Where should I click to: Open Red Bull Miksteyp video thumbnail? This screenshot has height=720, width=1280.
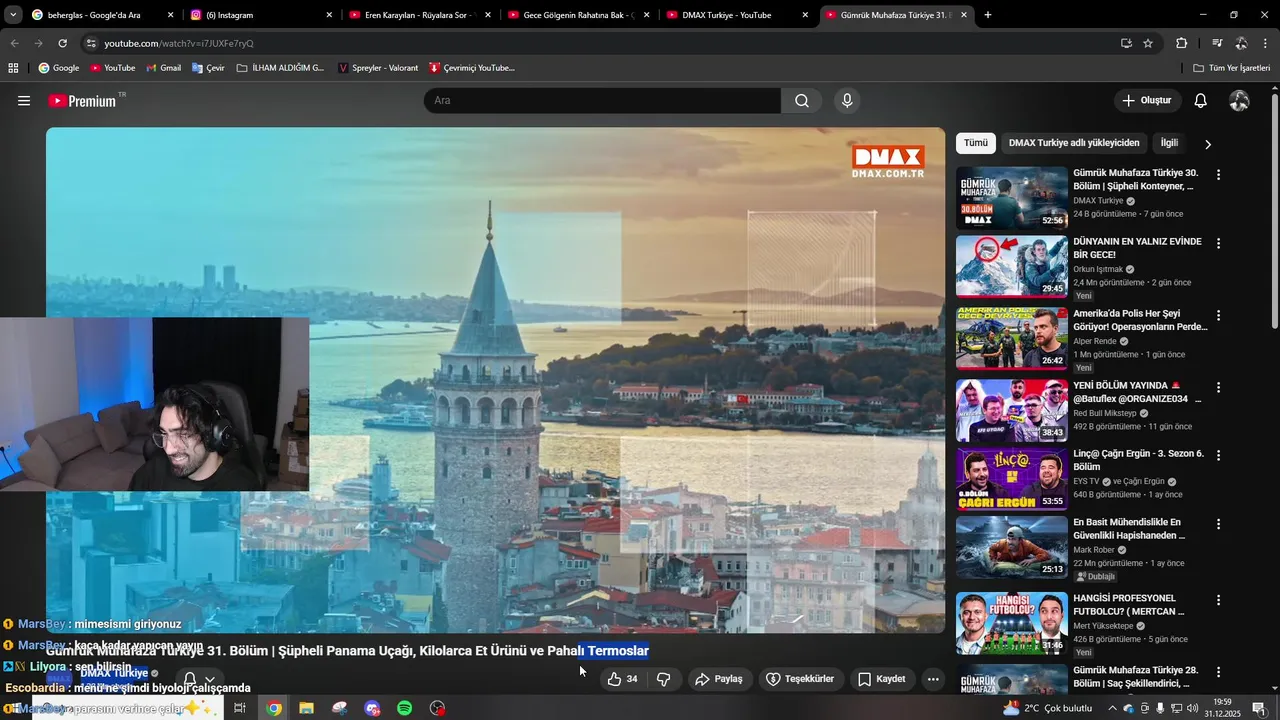pyautogui.click(x=1012, y=410)
